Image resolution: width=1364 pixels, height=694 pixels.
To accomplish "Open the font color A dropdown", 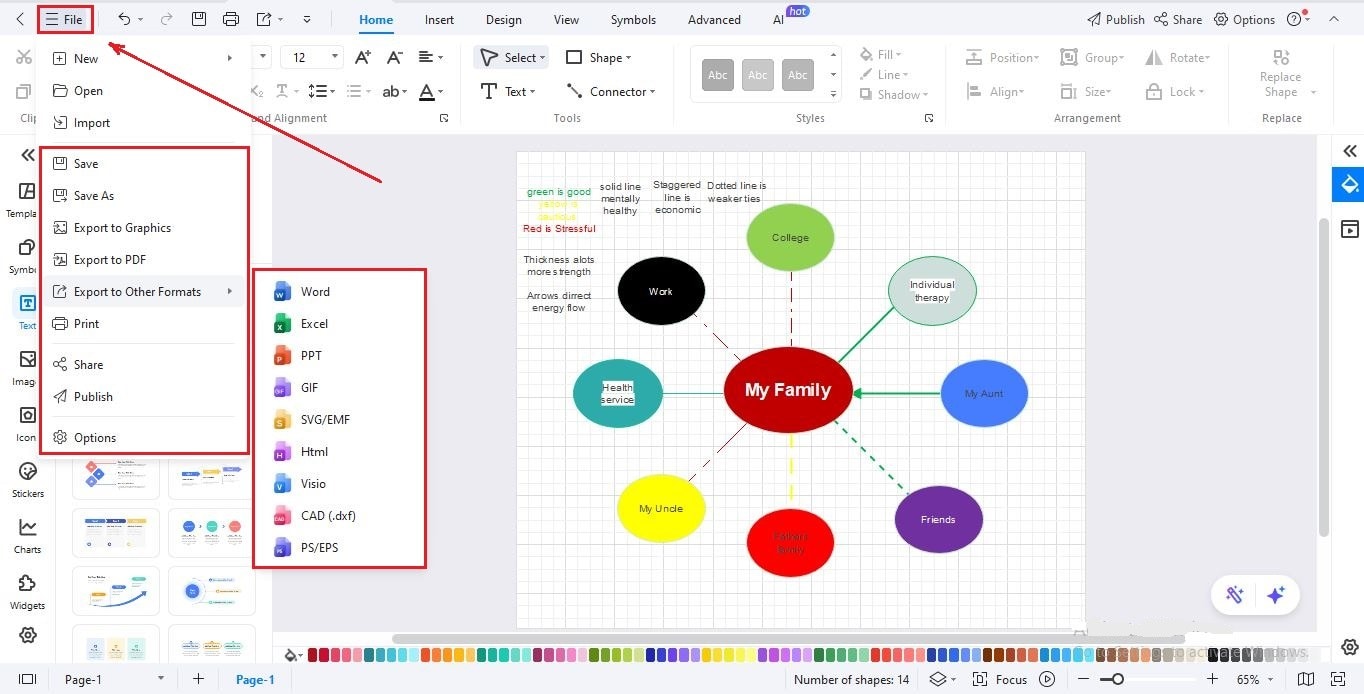I will coord(431,91).
